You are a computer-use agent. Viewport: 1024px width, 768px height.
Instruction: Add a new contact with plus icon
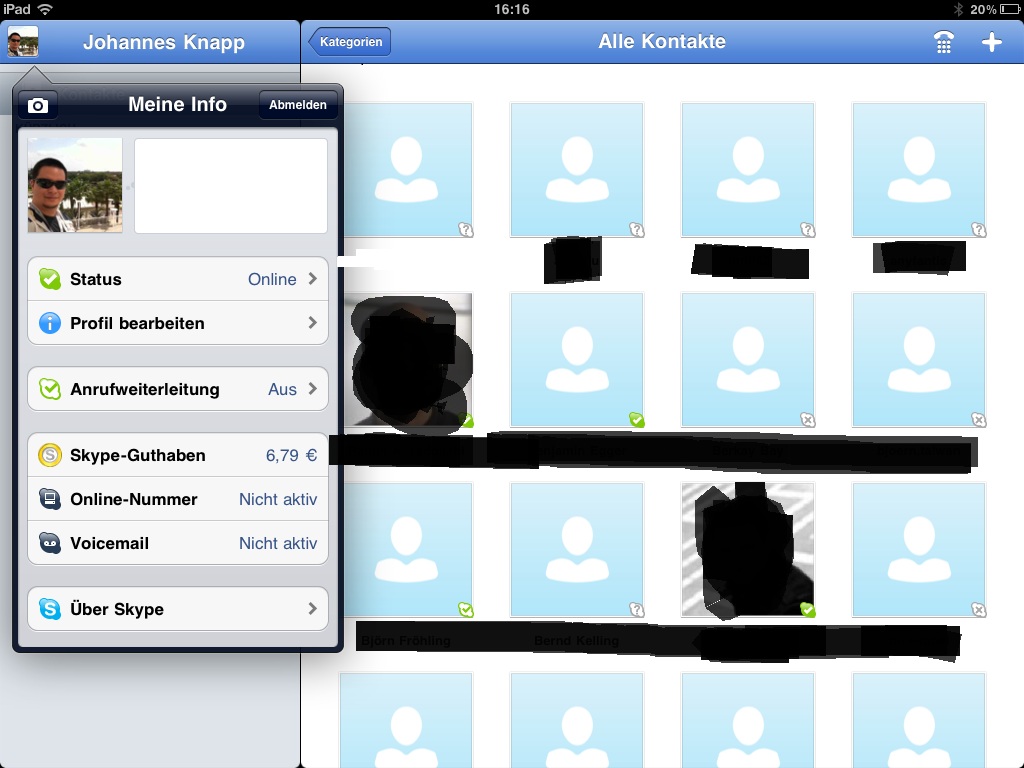pyautogui.click(x=991, y=42)
